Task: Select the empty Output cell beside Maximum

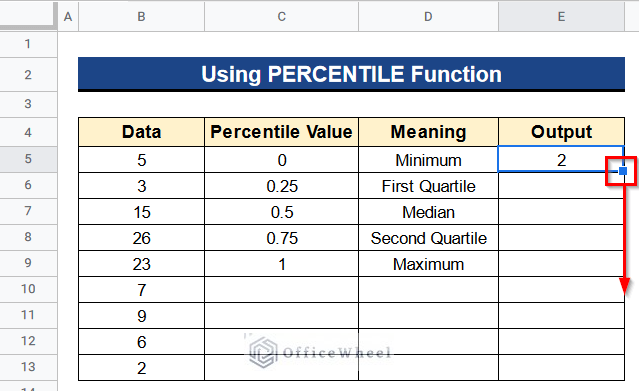Action: click(x=561, y=264)
